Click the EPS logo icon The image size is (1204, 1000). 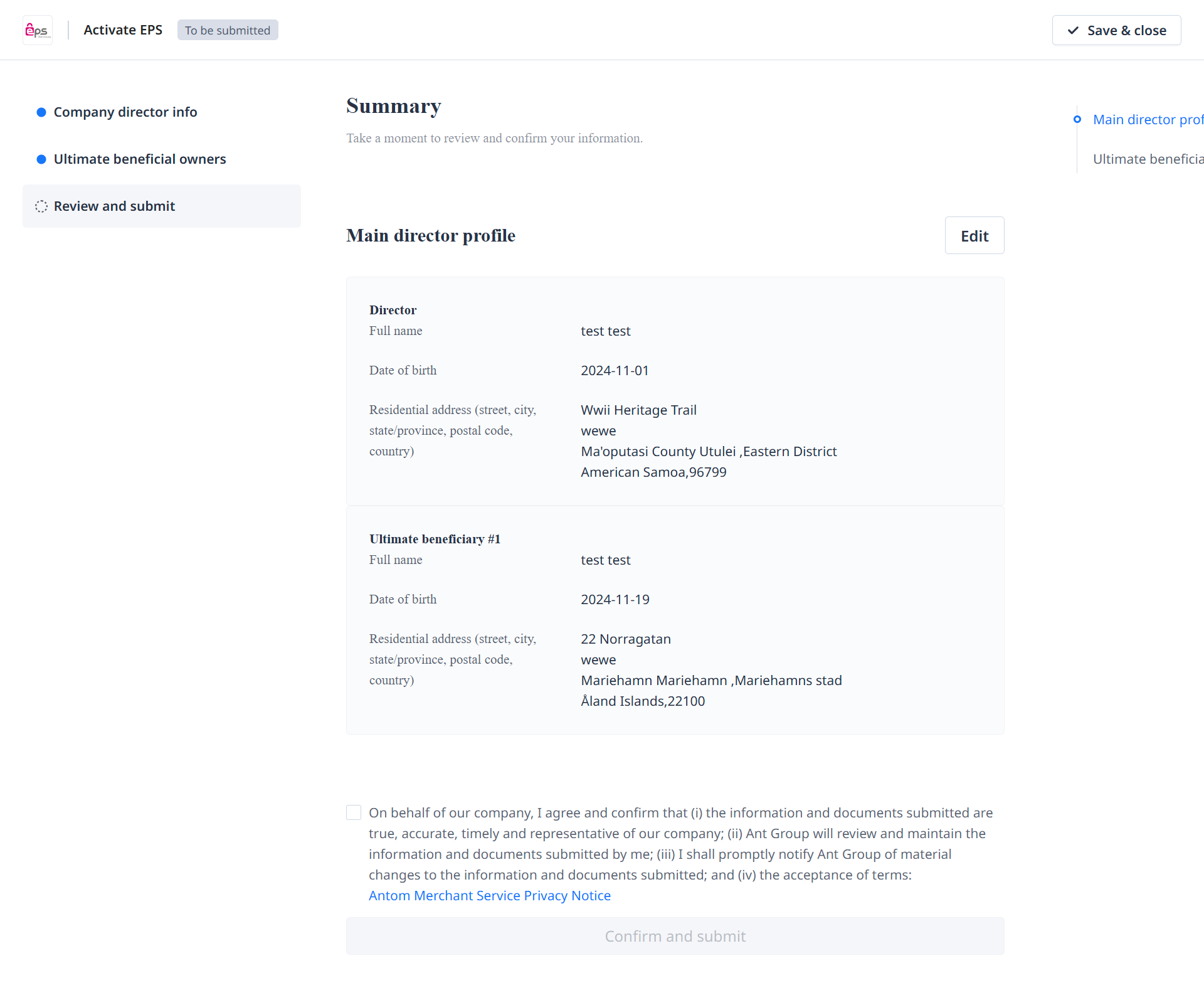point(37,30)
